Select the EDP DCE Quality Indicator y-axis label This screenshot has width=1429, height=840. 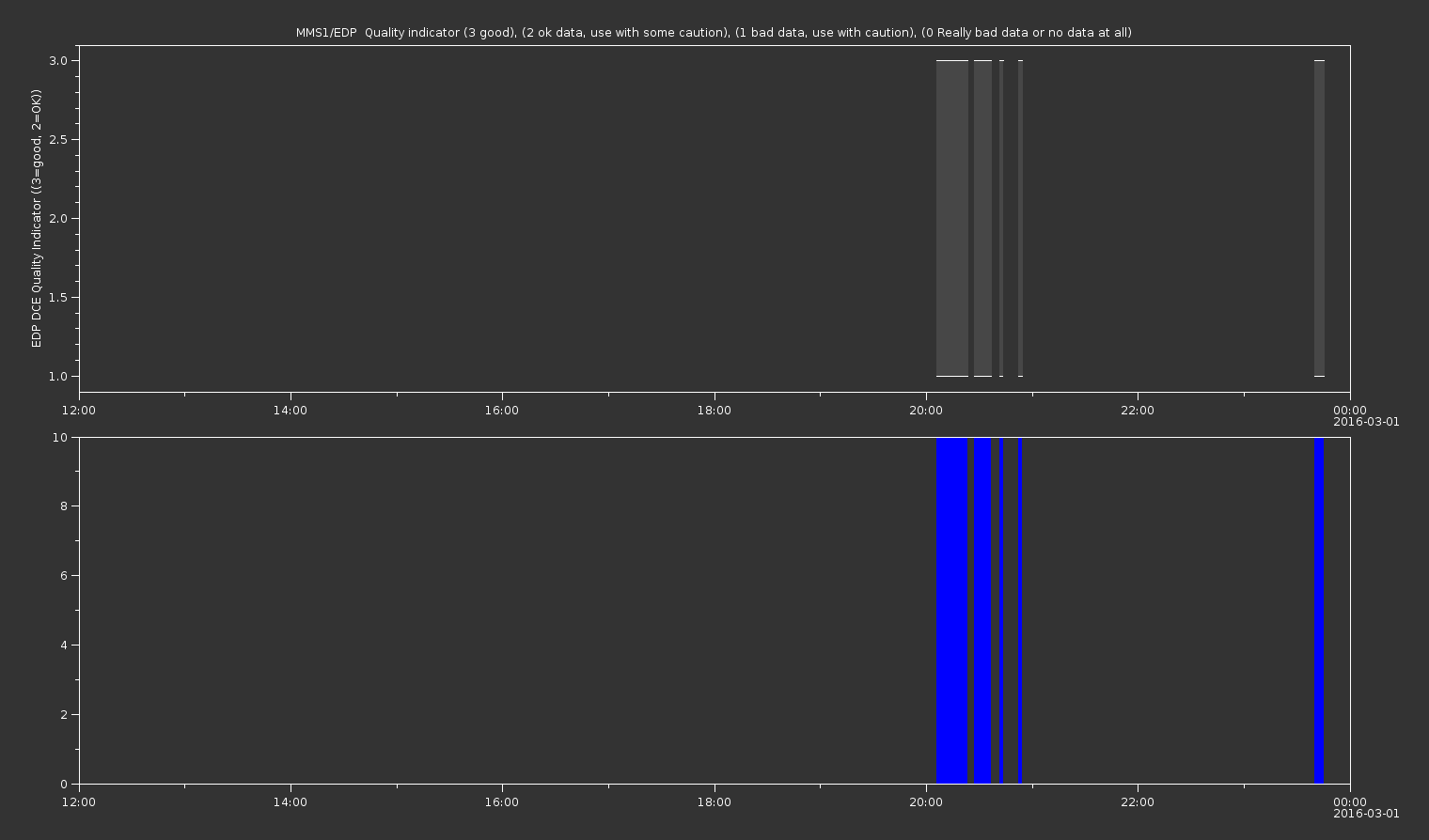[37, 219]
